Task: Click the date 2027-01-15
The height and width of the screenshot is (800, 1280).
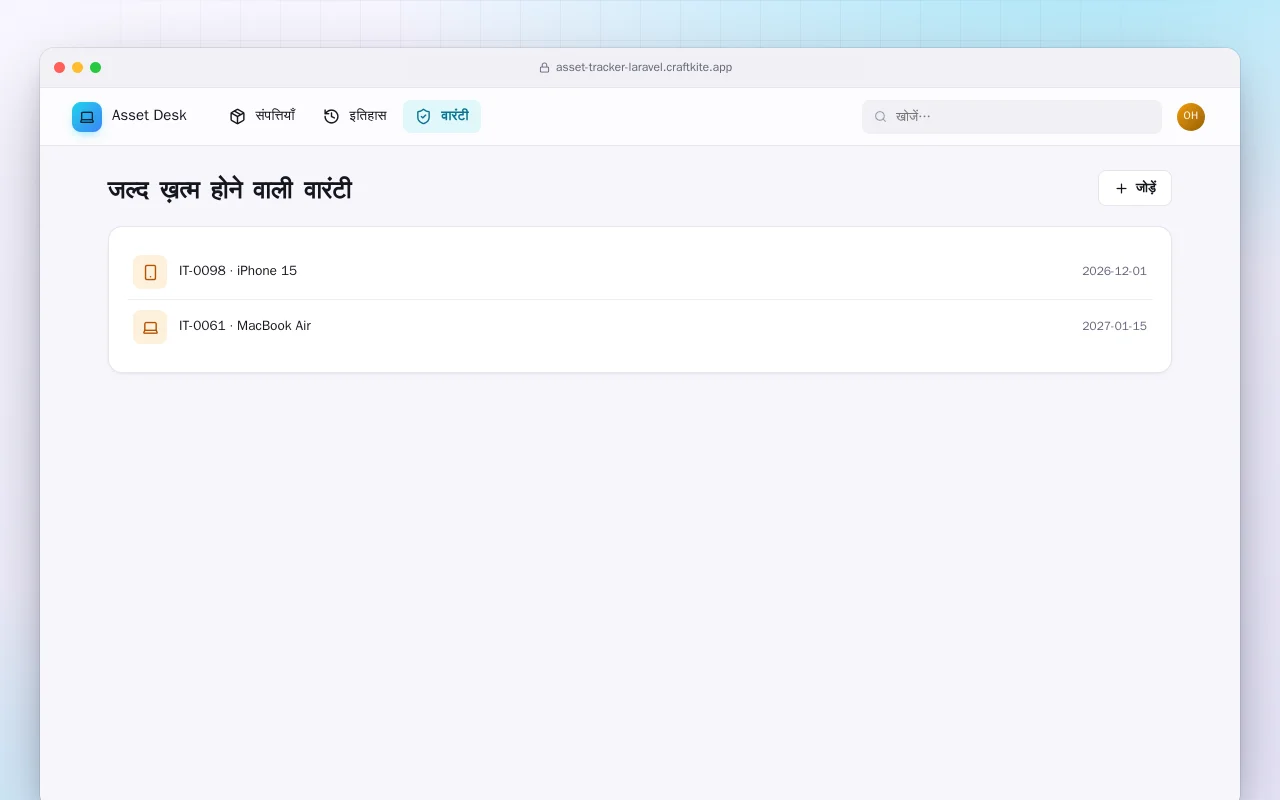Action: click(x=1114, y=327)
